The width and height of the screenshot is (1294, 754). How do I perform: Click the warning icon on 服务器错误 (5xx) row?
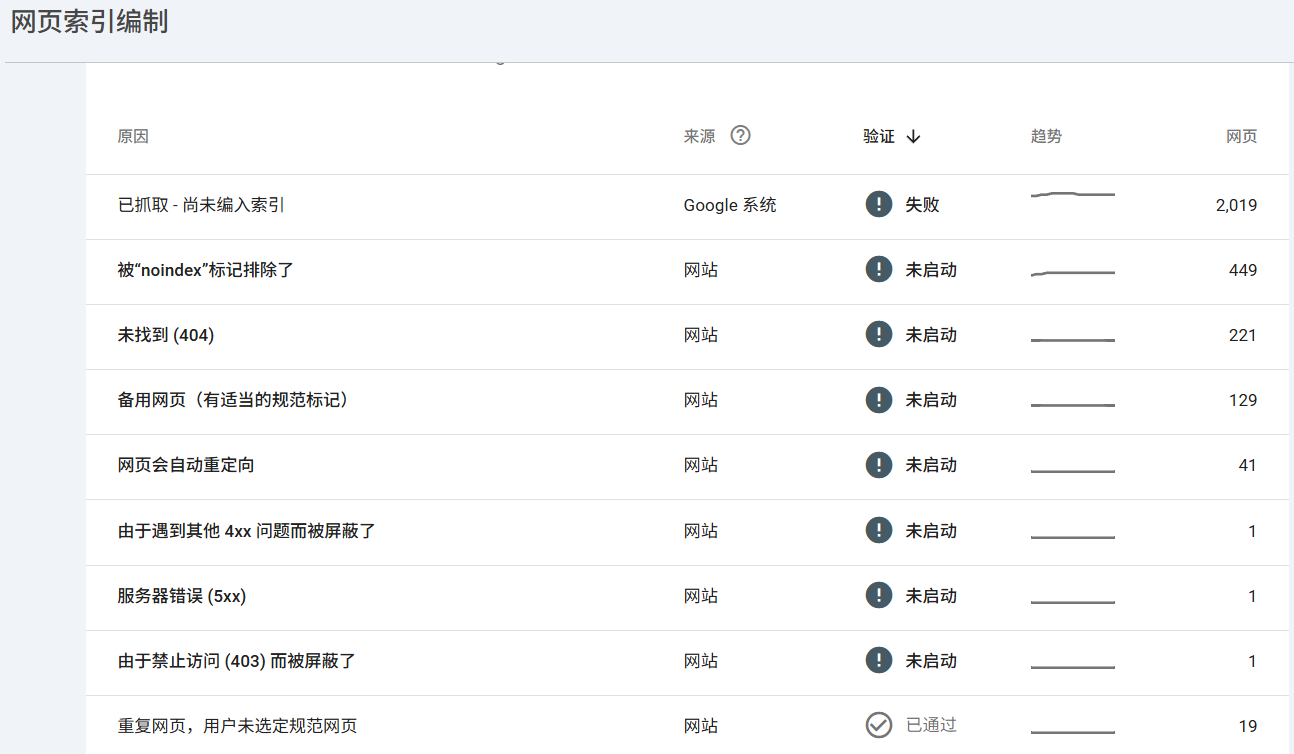coord(878,595)
